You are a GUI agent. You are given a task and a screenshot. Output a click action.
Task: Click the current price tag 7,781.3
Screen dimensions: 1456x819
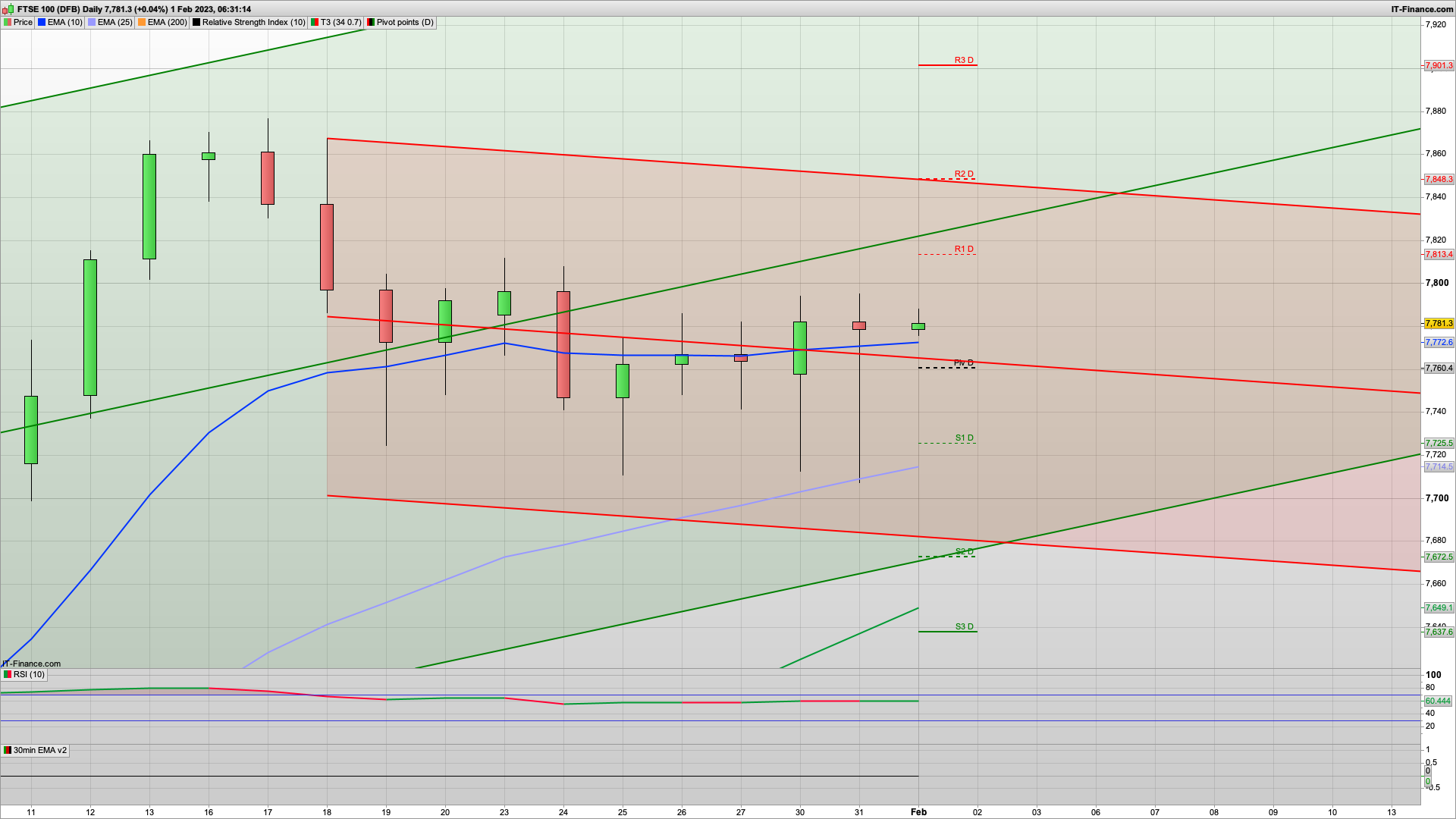pyautogui.click(x=1439, y=324)
